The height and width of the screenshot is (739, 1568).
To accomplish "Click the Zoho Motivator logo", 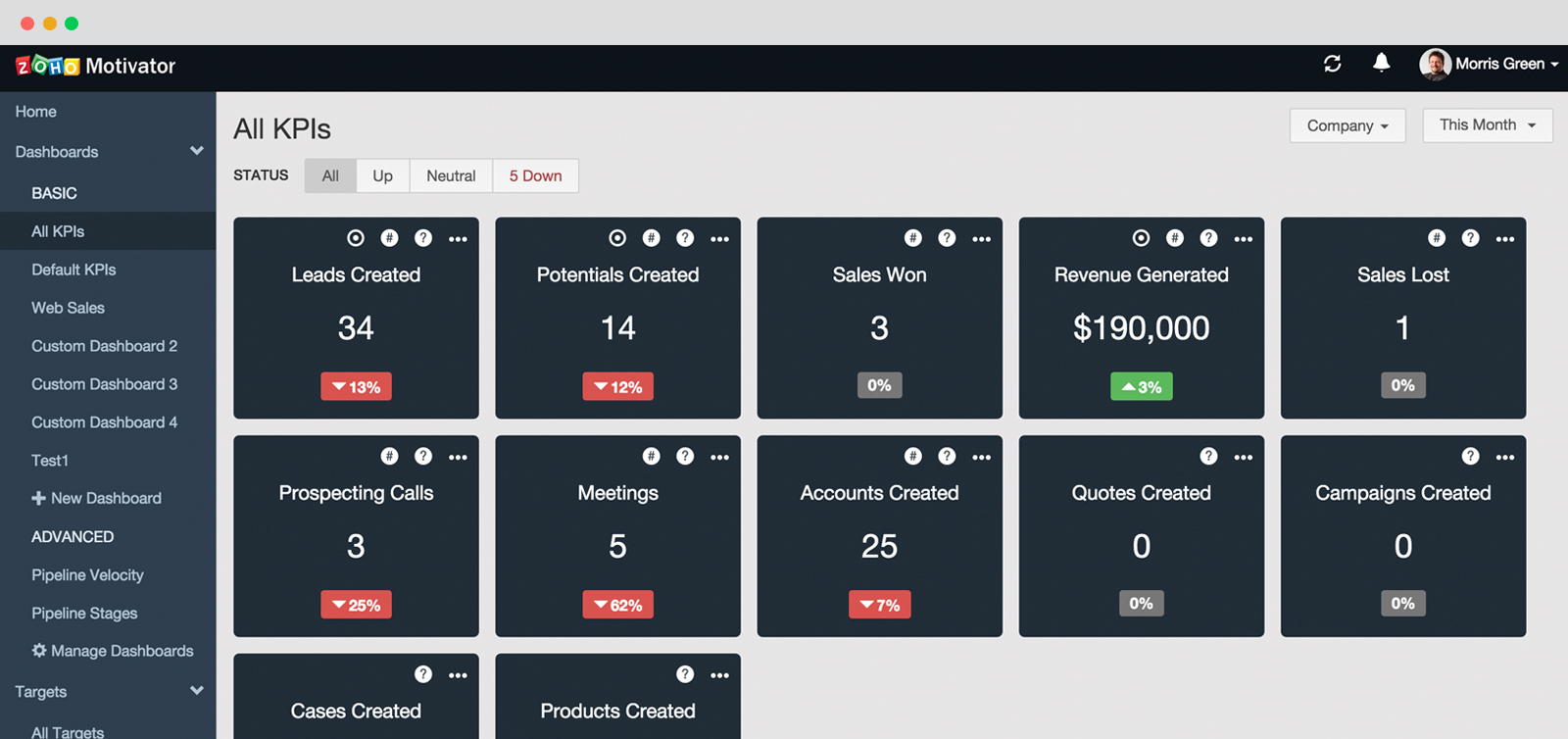I will coord(95,66).
